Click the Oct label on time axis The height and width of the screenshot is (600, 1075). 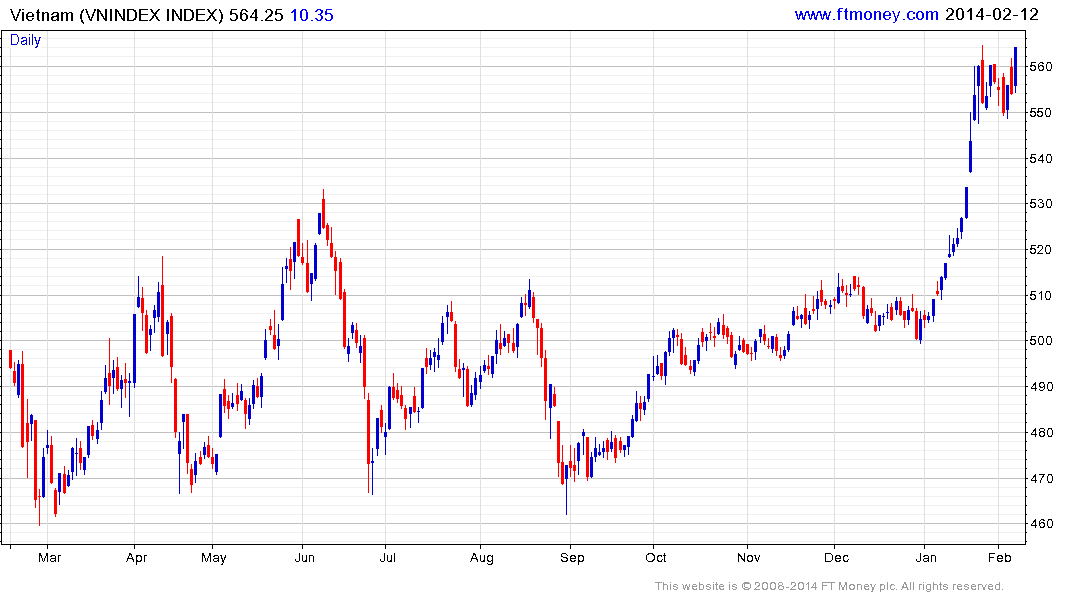655,557
